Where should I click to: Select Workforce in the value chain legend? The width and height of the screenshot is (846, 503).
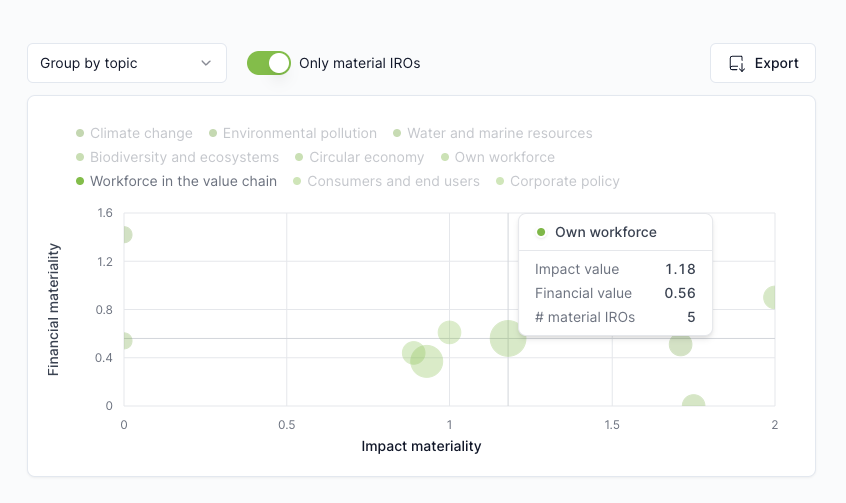pos(176,181)
